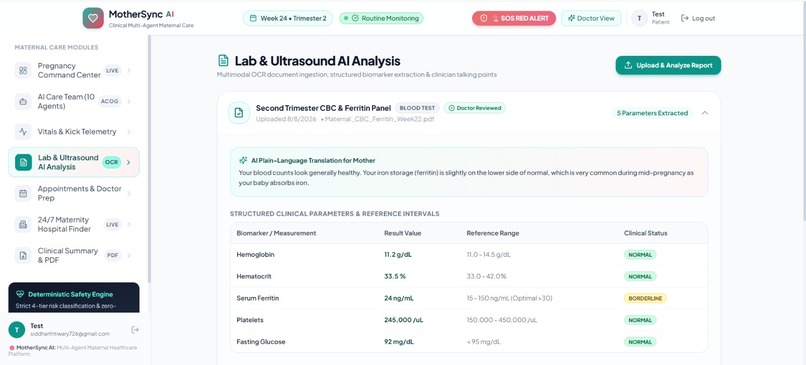This screenshot has height=365, width=806.
Task: Click the MotherSync heart logo icon
Action: point(93,18)
